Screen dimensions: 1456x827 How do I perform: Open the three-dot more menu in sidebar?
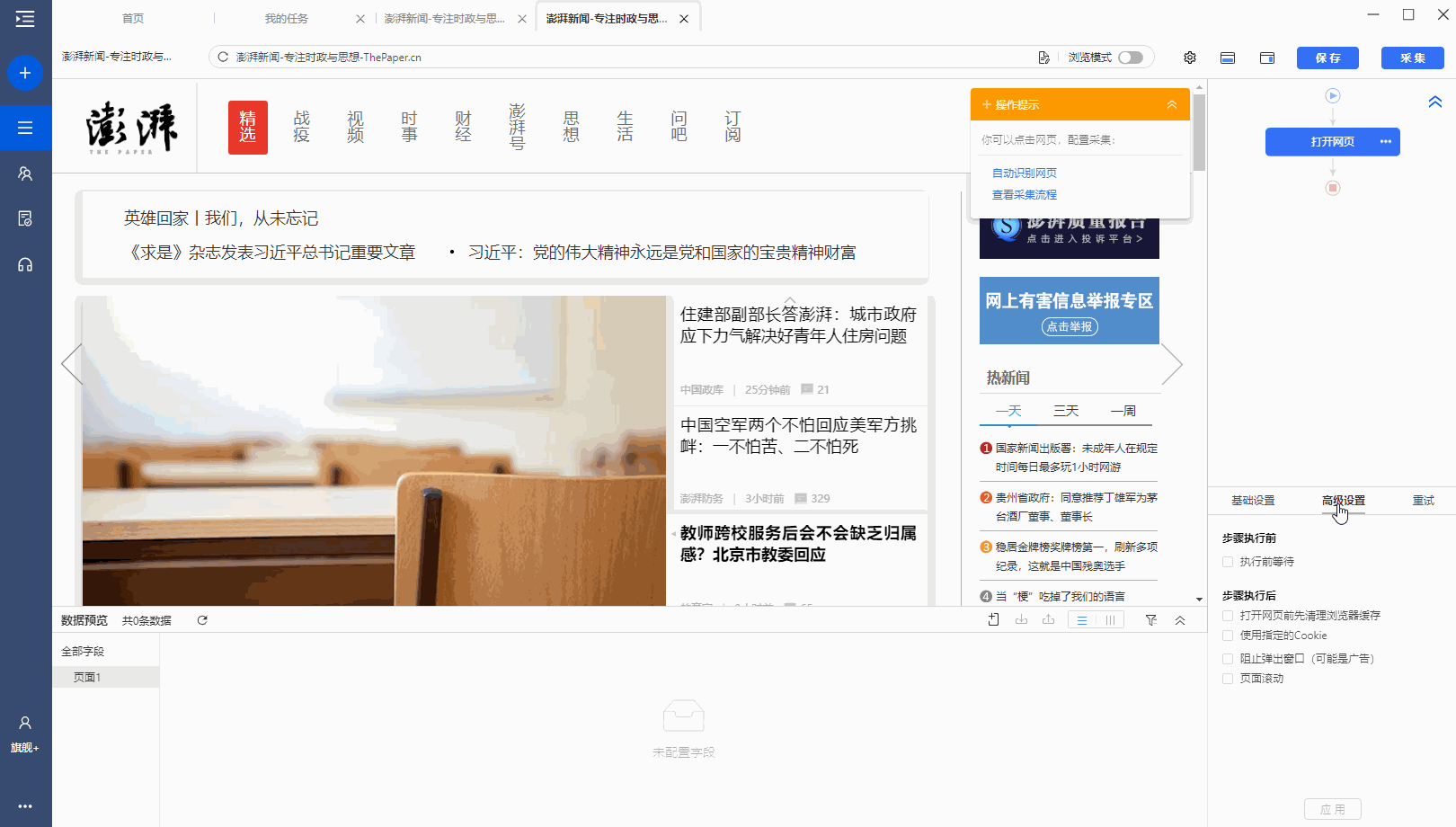coord(25,806)
